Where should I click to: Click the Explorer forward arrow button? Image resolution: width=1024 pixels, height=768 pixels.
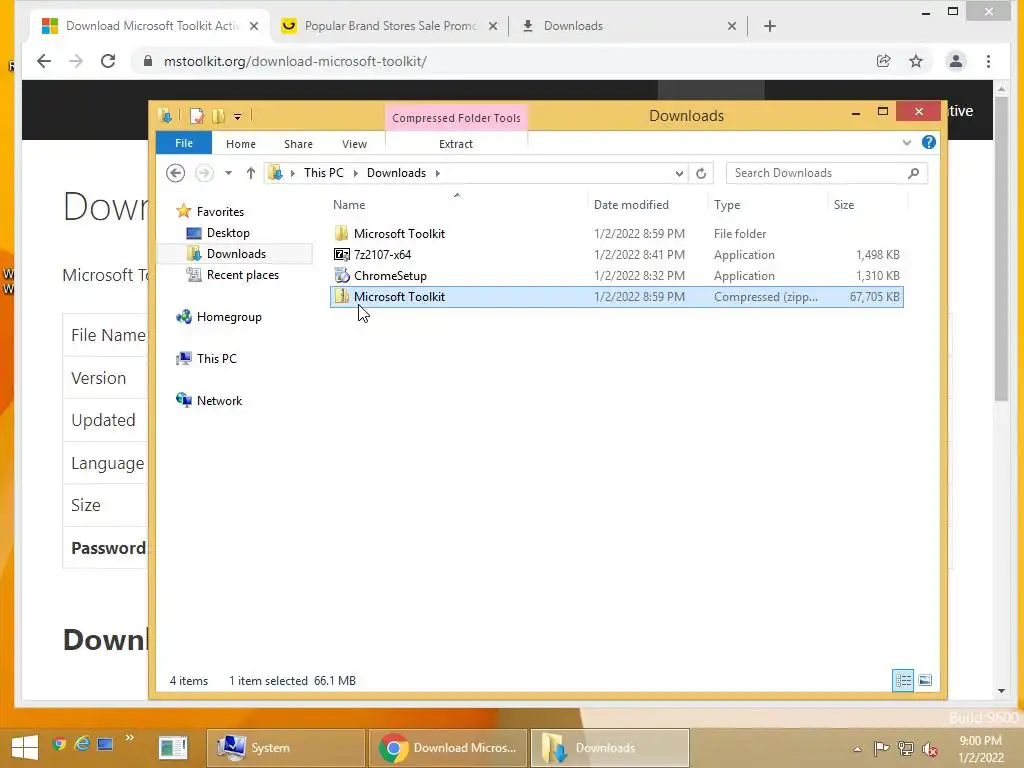(204, 173)
